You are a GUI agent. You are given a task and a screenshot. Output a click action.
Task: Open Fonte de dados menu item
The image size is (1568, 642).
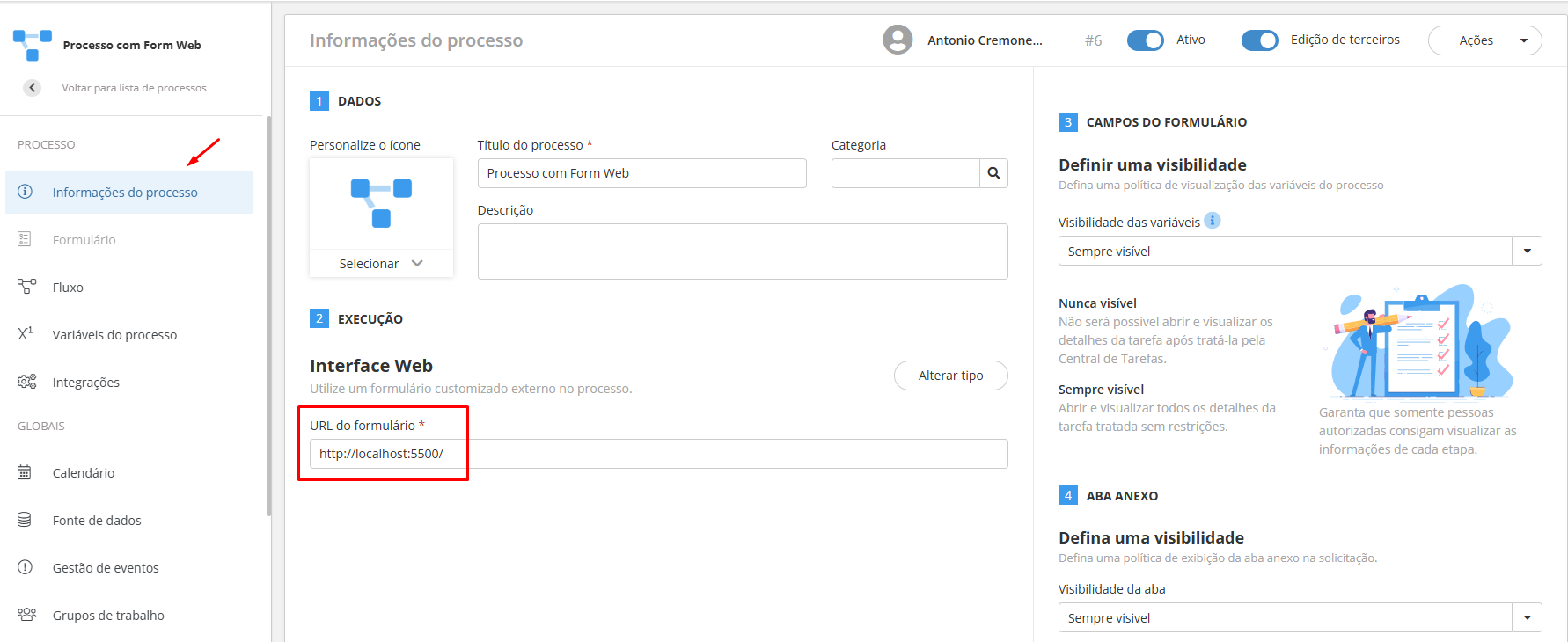click(x=129, y=520)
